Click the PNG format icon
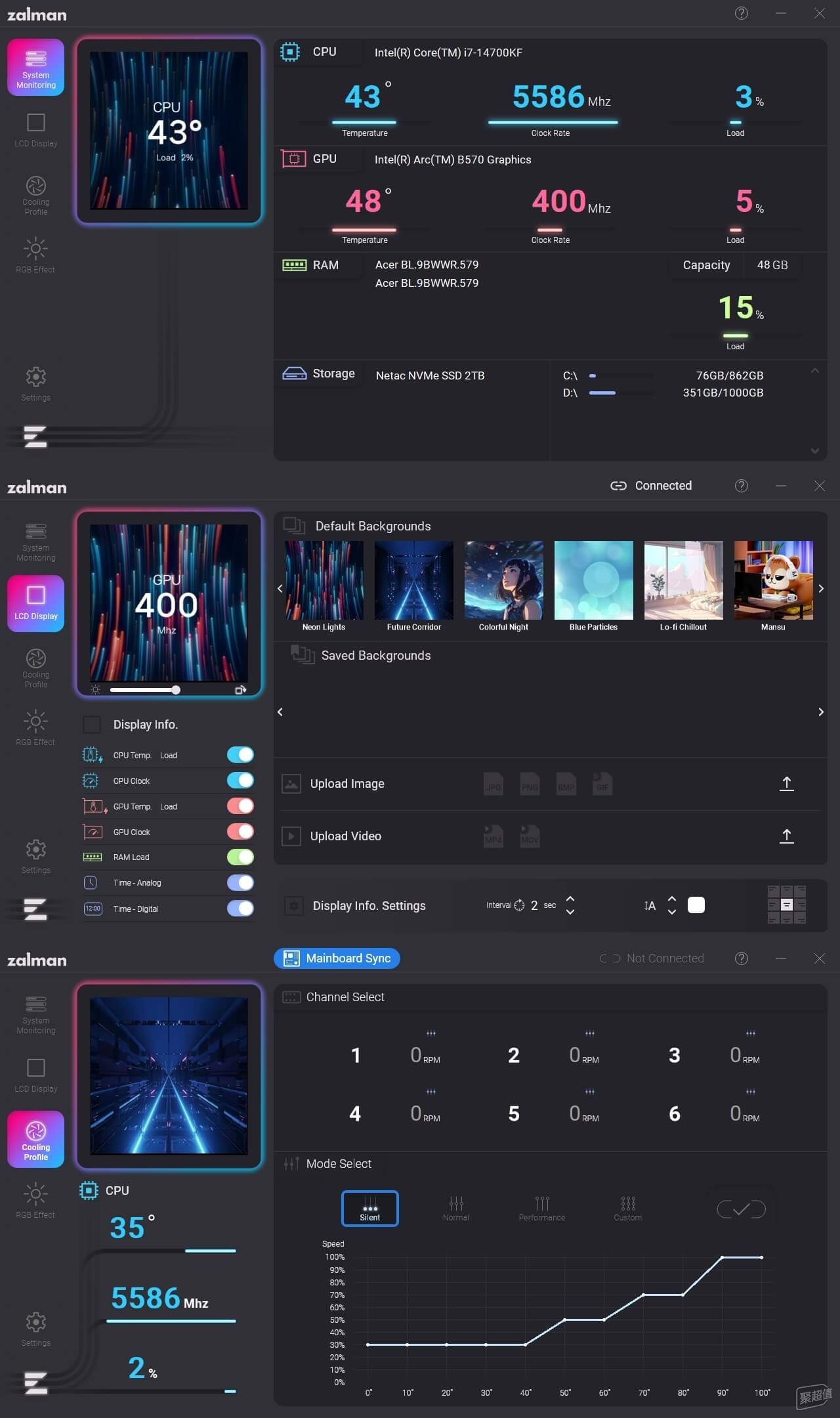Screen dimensions: 840x1418 pos(530,784)
